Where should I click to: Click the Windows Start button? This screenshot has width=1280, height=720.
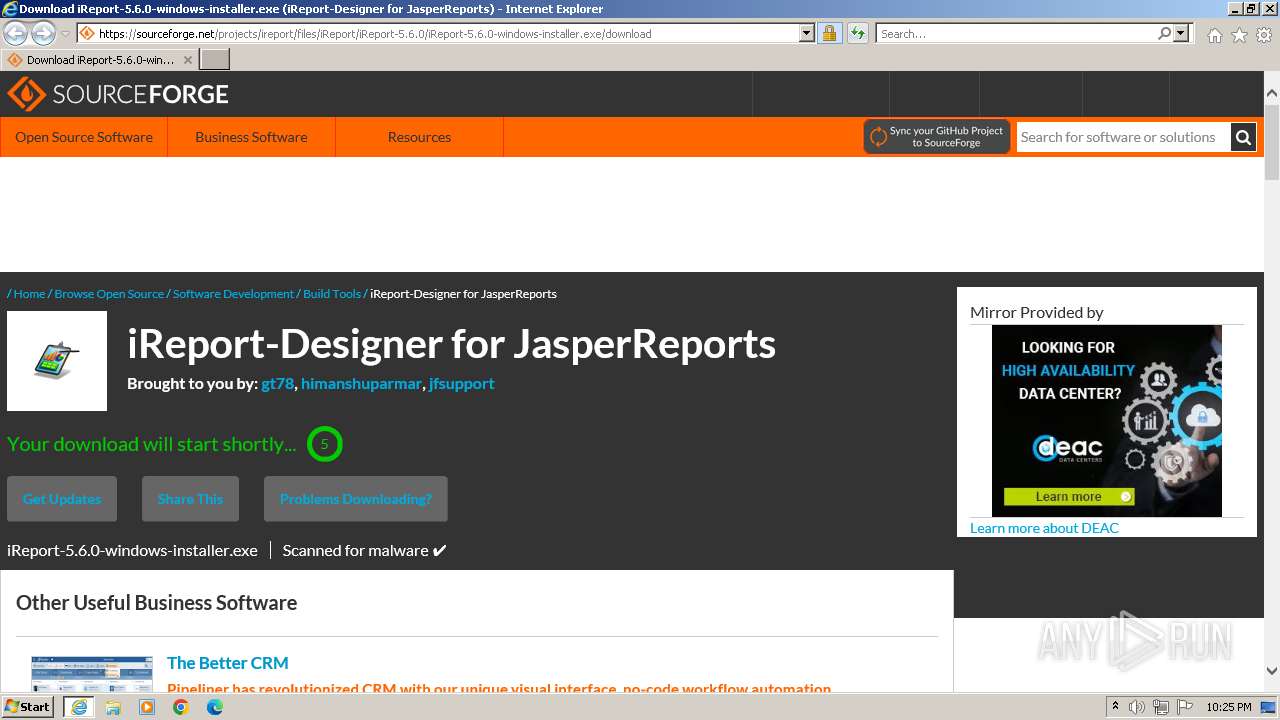28,707
